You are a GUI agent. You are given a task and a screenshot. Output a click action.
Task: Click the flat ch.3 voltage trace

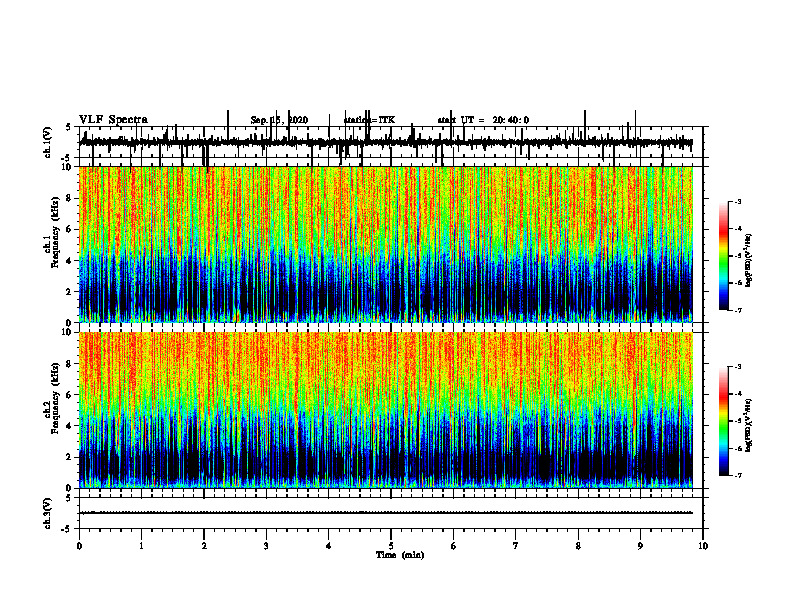(386, 513)
